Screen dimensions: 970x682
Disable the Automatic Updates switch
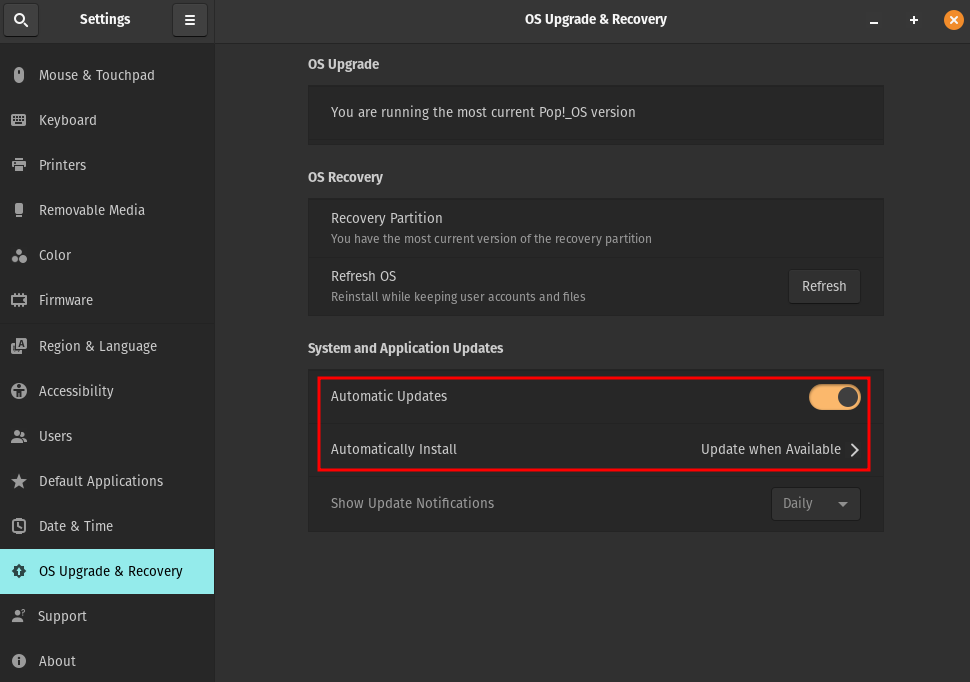pos(834,397)
